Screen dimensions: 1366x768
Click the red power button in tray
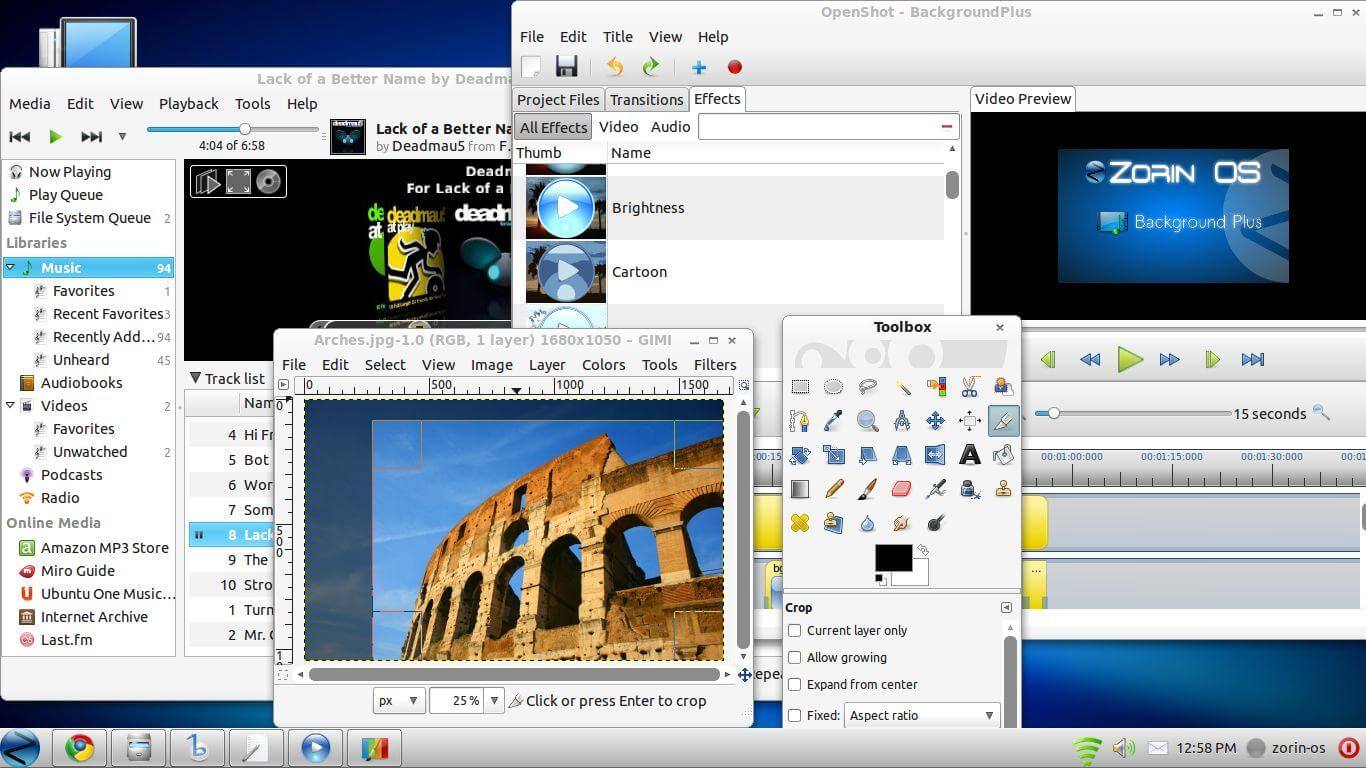tap(1348, 747)
